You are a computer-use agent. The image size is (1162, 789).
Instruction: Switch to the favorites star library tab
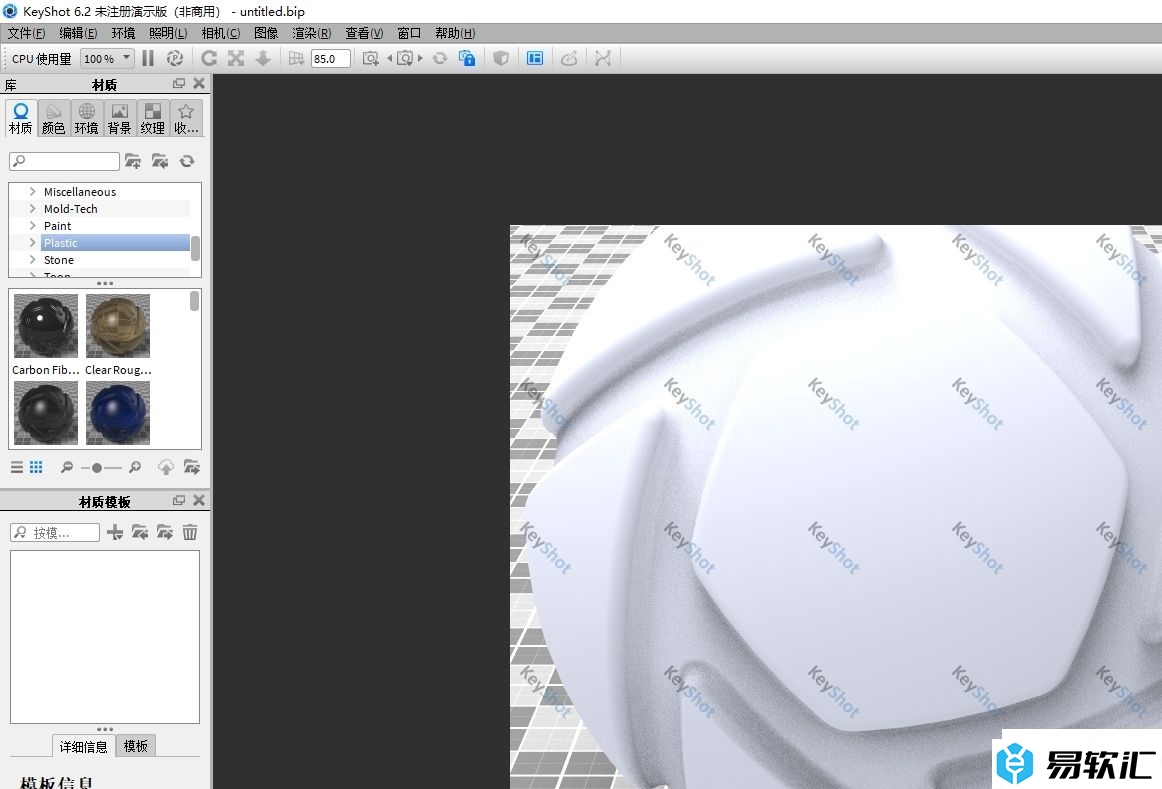coord(186,119)
